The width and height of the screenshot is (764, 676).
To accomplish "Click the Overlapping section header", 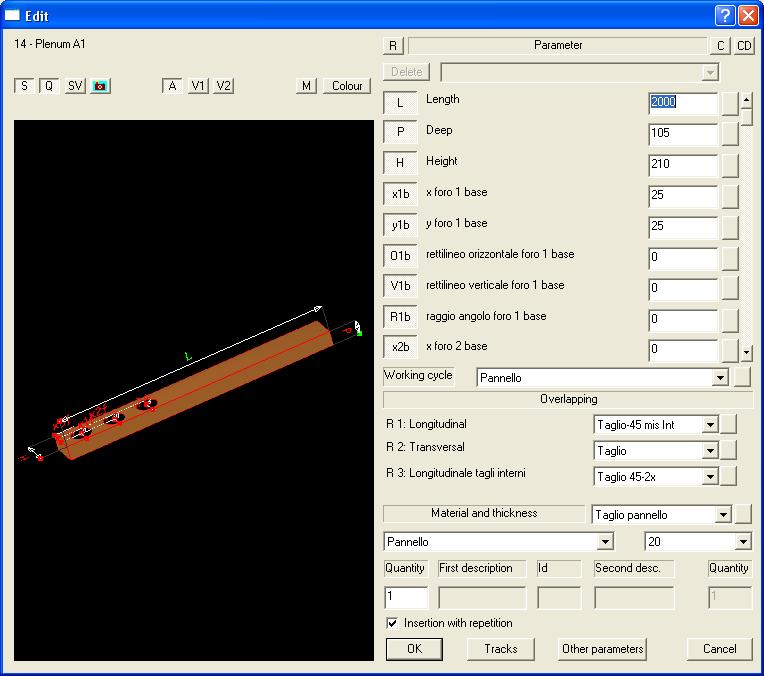I will point(569,399).
